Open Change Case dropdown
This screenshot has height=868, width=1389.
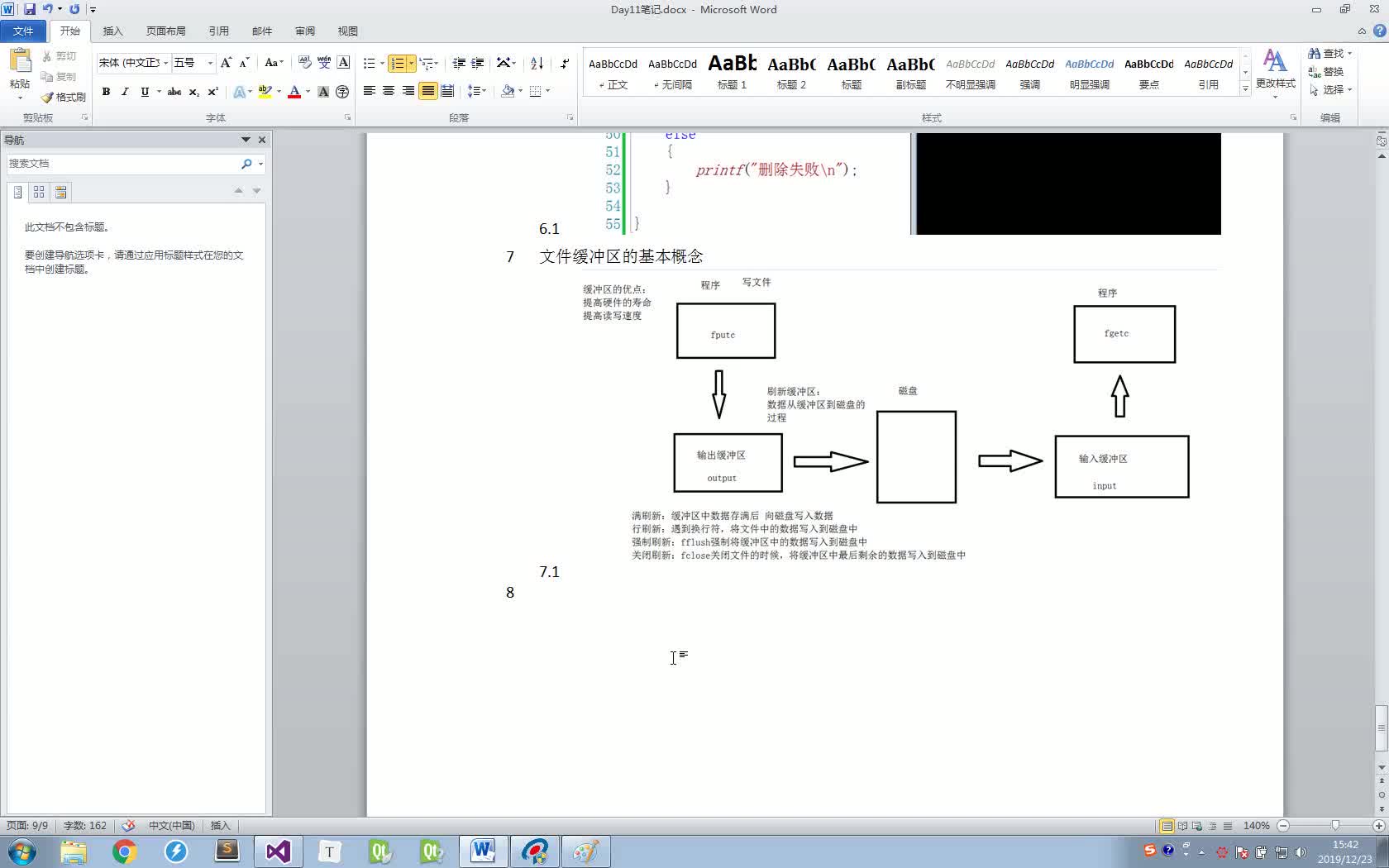[x=274, y=63]
